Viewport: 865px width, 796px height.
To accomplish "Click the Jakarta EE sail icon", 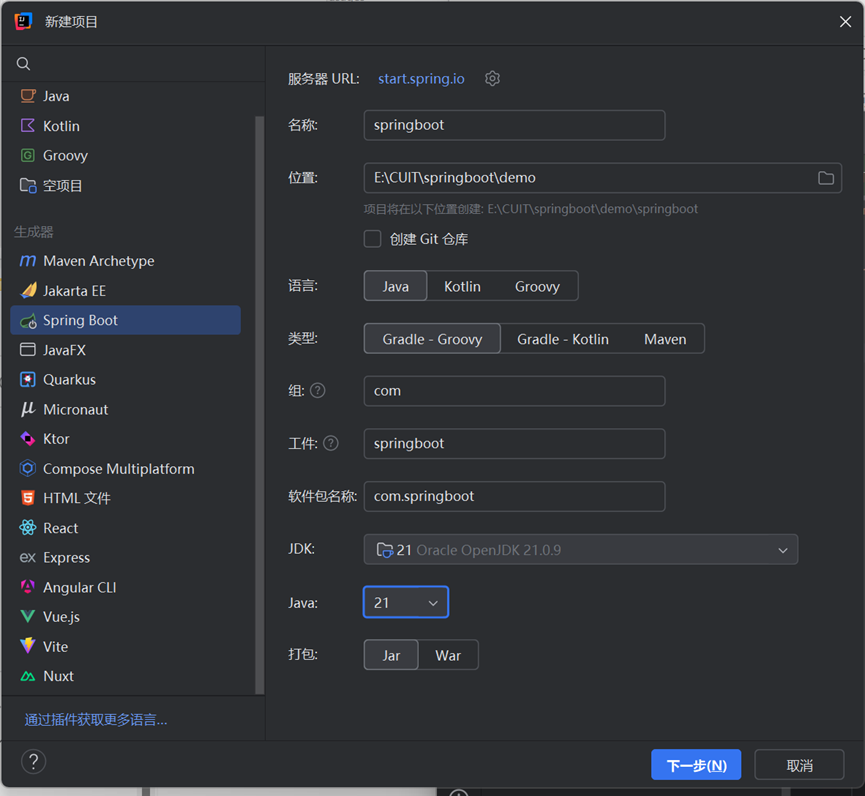I will (x=28, y=290).
